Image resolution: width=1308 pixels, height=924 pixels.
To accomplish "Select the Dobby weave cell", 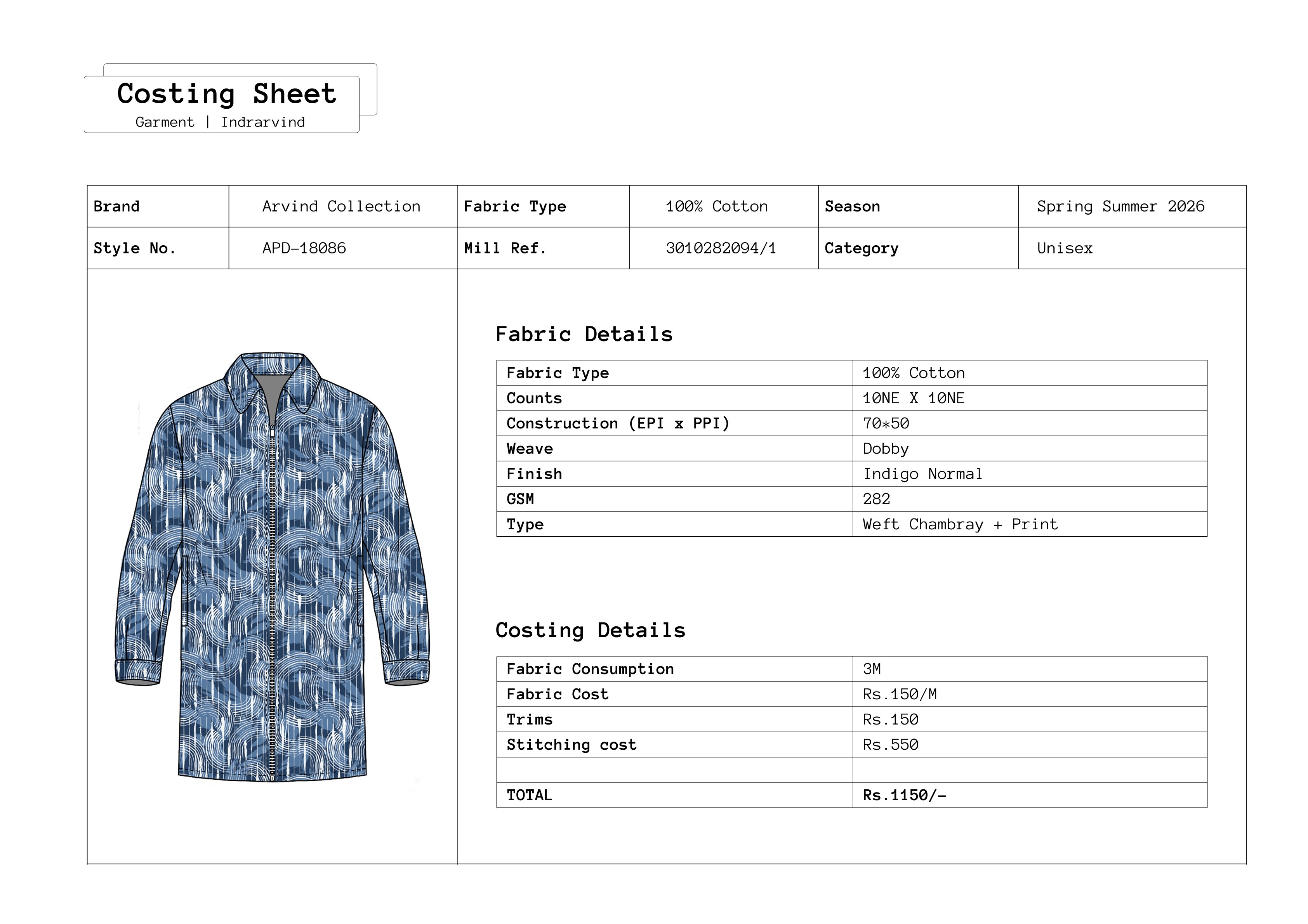I will (885, 449).
